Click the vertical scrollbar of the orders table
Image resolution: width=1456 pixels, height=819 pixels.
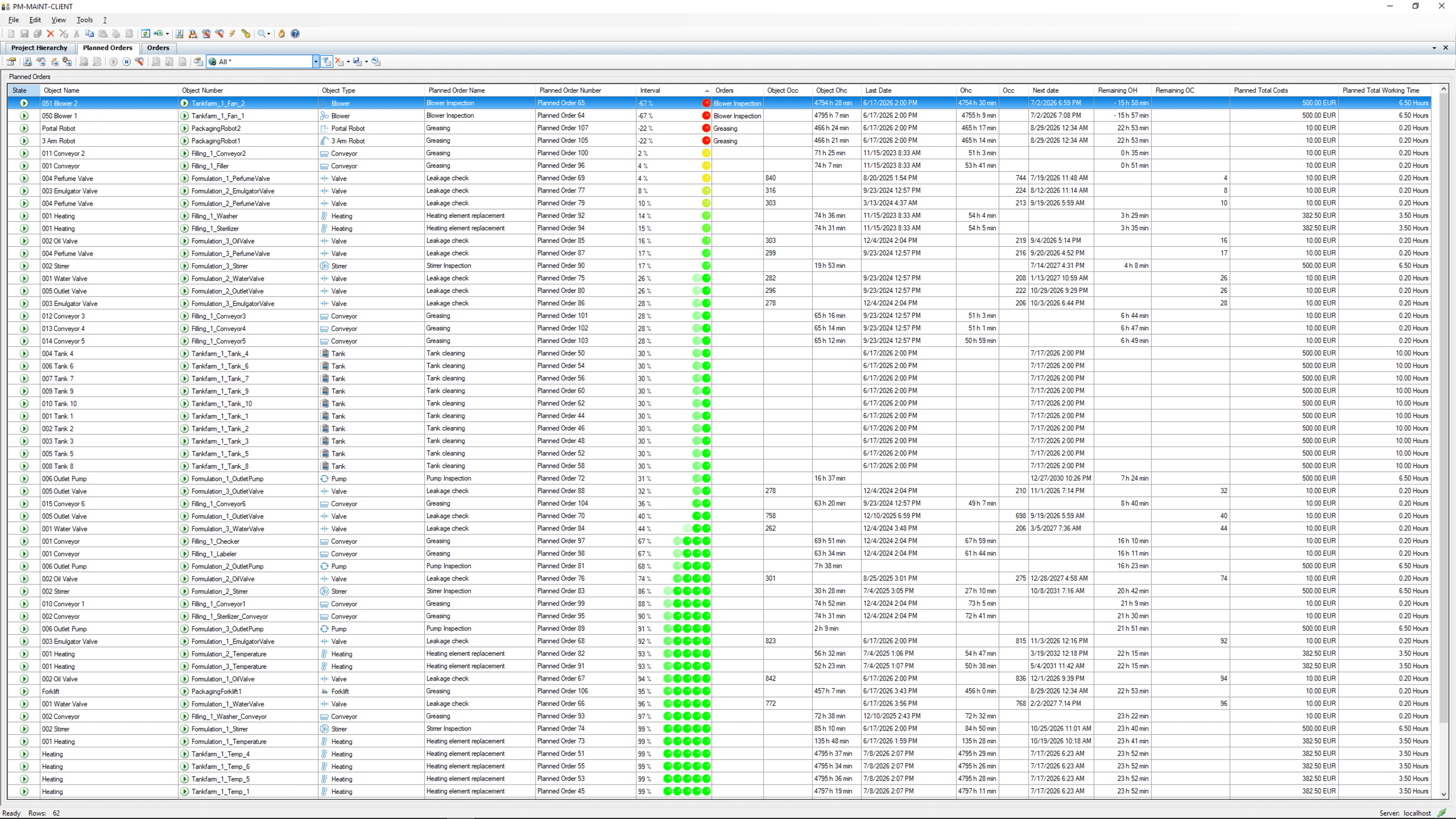click(1444, 441)
